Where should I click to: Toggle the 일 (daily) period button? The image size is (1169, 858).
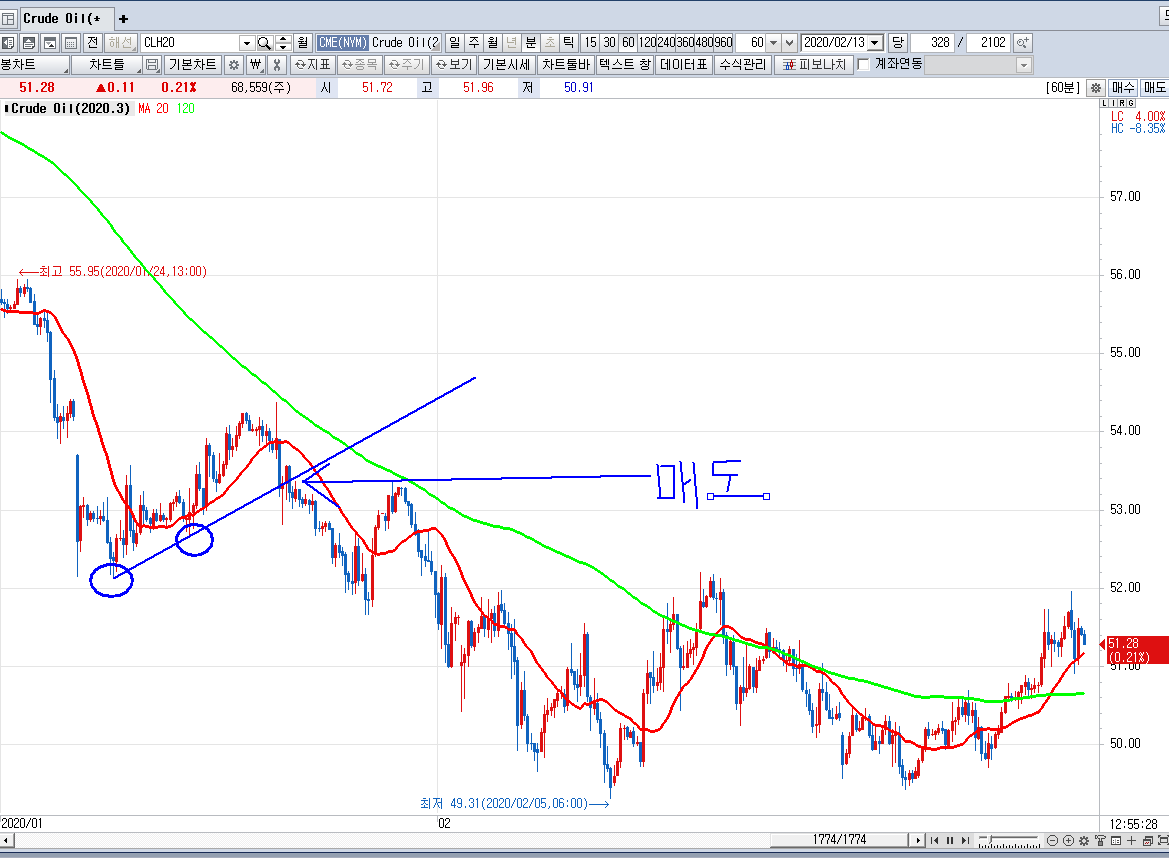pos(455,43)
